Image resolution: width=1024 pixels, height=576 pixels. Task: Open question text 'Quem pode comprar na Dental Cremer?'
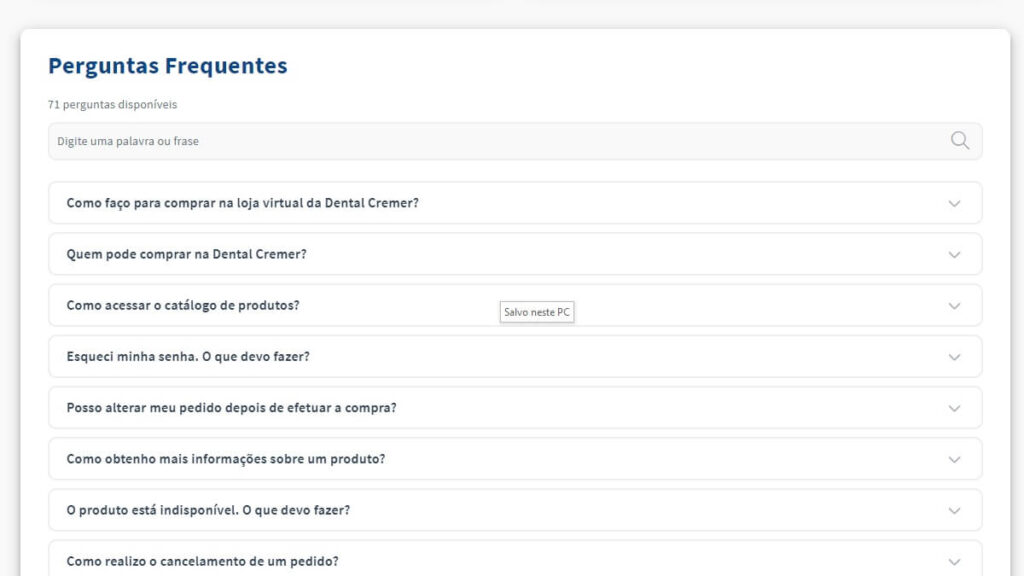point(186,254)
